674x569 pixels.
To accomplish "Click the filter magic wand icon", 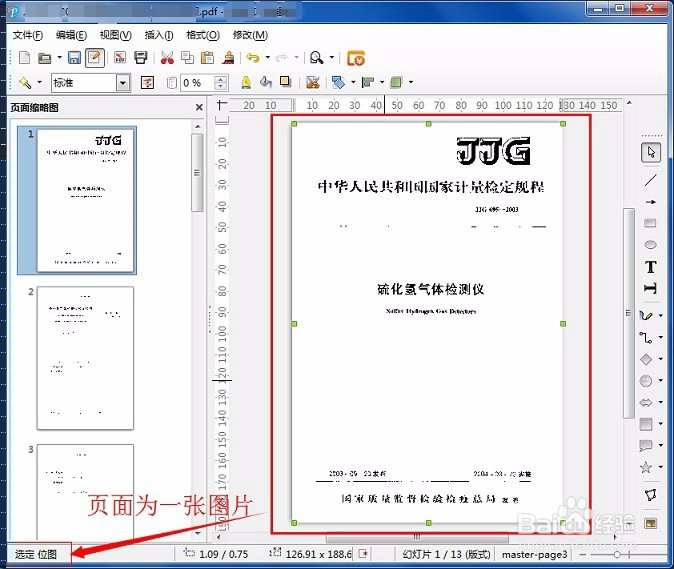I will click(25, 82).
